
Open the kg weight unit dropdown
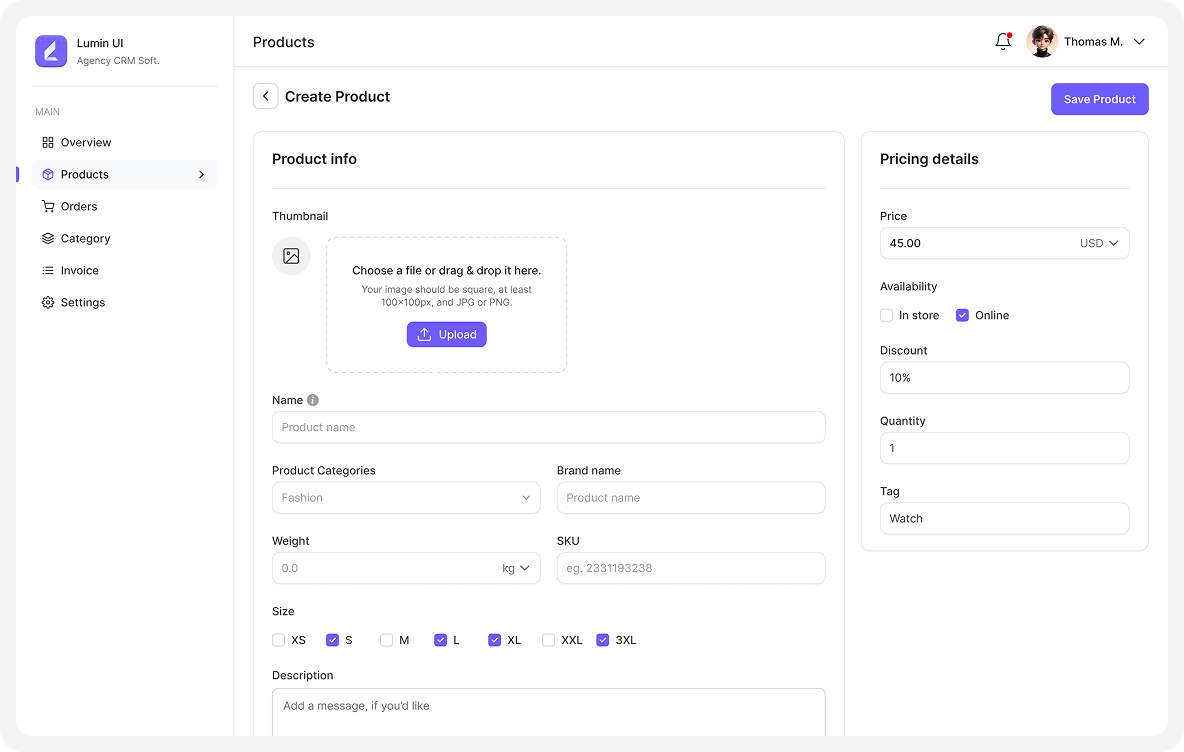[517, 568]
